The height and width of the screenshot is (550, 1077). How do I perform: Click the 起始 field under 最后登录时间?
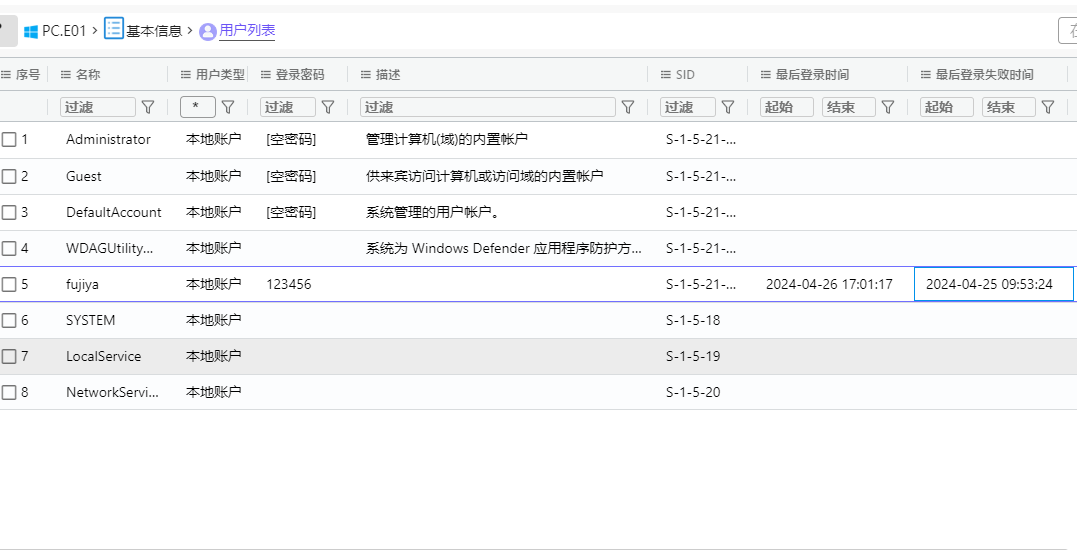pyautogui.click(x=787, y=107)
